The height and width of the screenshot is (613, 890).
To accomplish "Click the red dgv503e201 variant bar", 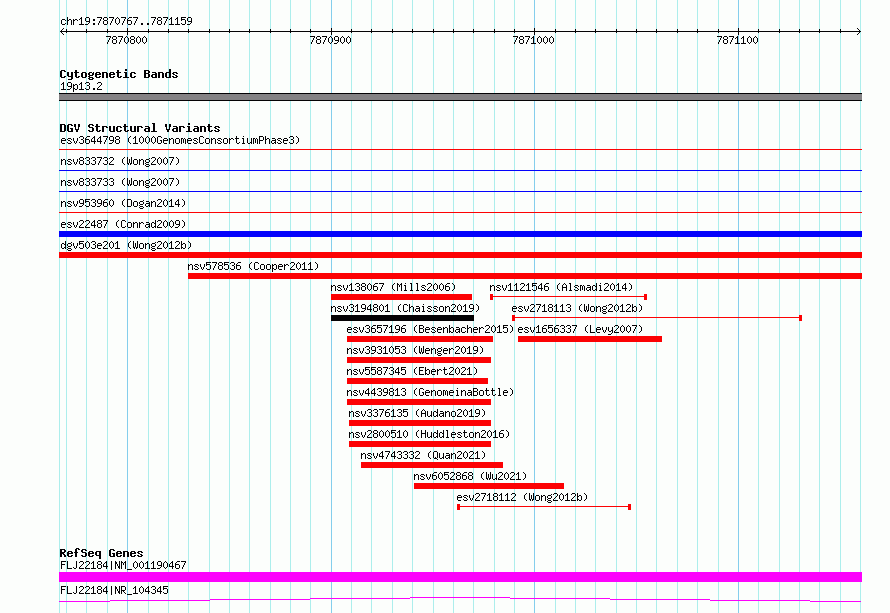I will [x=460, y=255].
